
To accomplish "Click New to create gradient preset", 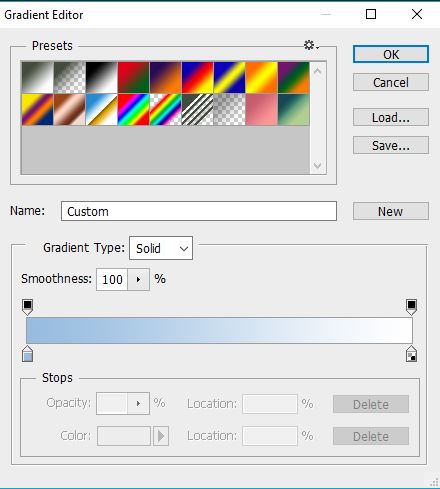I will (x=391, y=211).
